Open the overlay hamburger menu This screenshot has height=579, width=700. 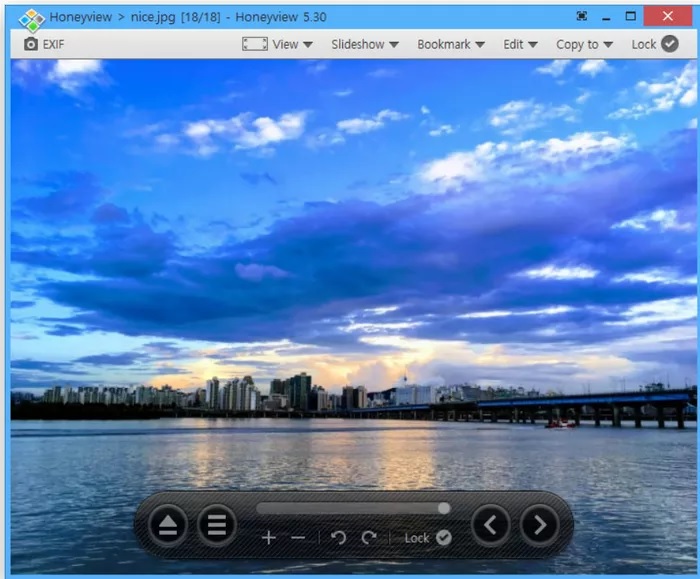pos(217,525)
